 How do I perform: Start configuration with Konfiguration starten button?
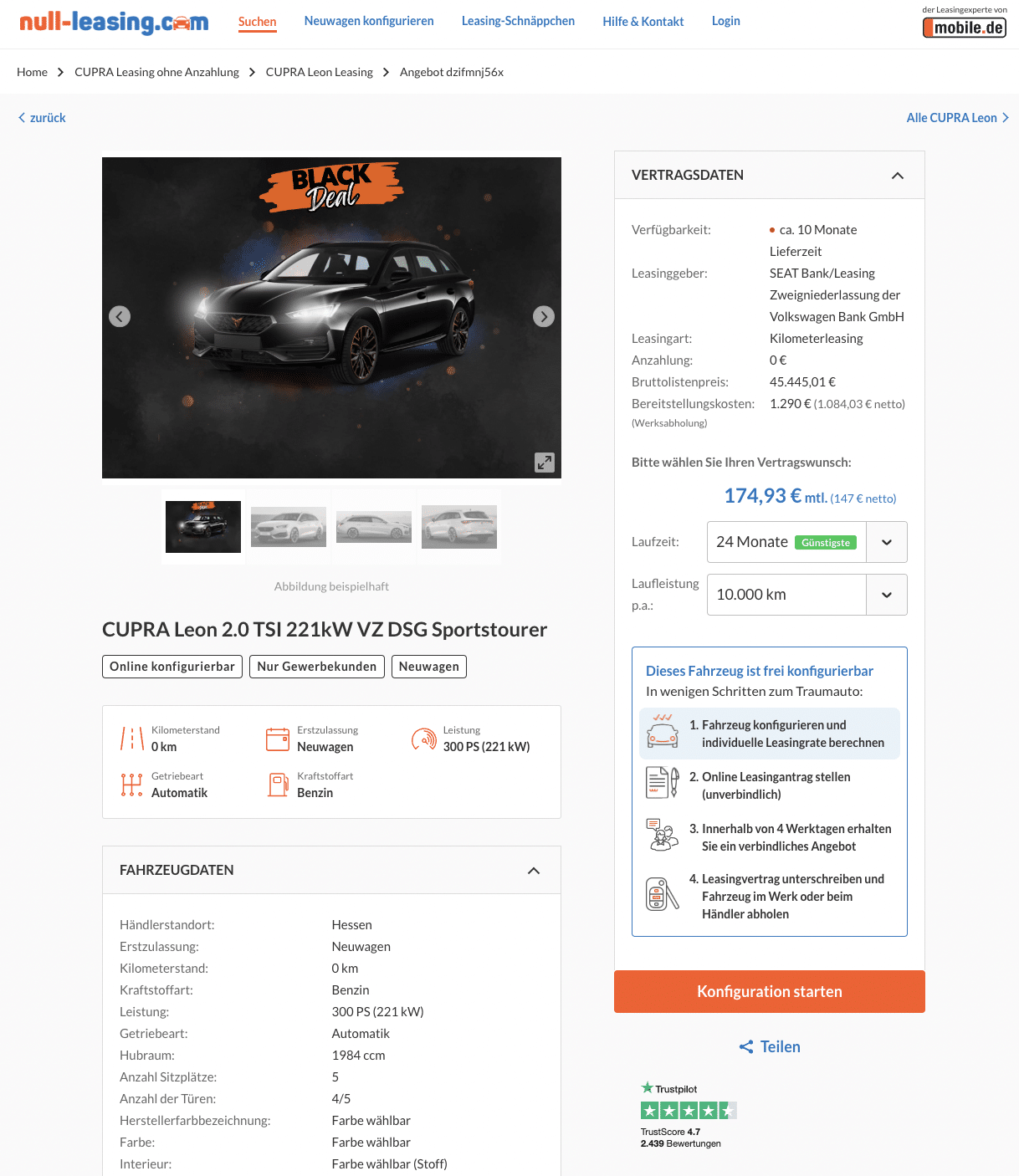pos(770,991)
